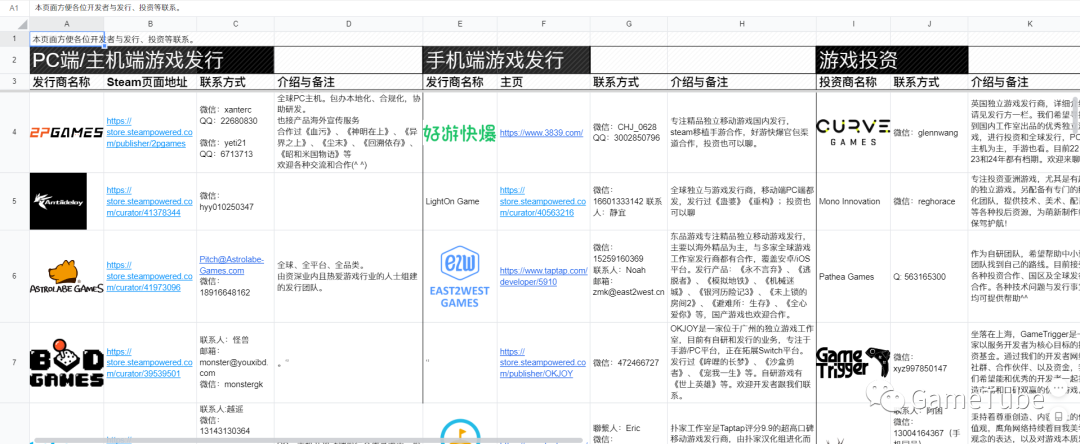This screenshot has width=1080, height=444.
Task: Click the Name Box showing A1
Action: tap(14, 8)
